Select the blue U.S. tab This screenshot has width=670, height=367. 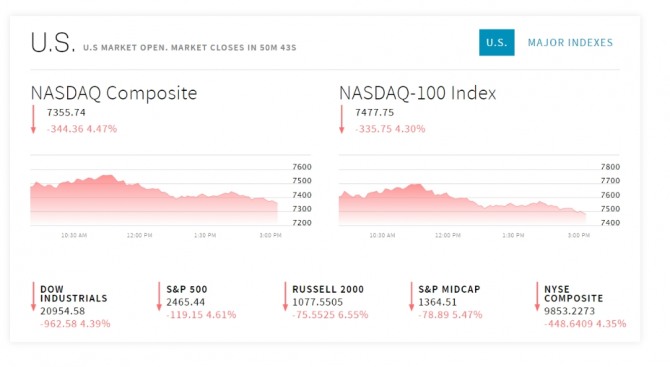[x=497, y=42]
